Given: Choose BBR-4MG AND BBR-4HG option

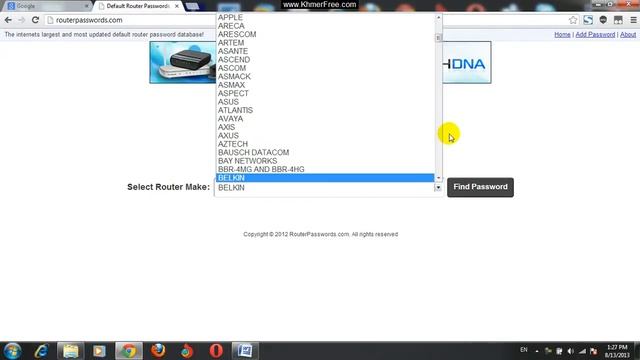Looking at the screenshot, I should (325, 169).
